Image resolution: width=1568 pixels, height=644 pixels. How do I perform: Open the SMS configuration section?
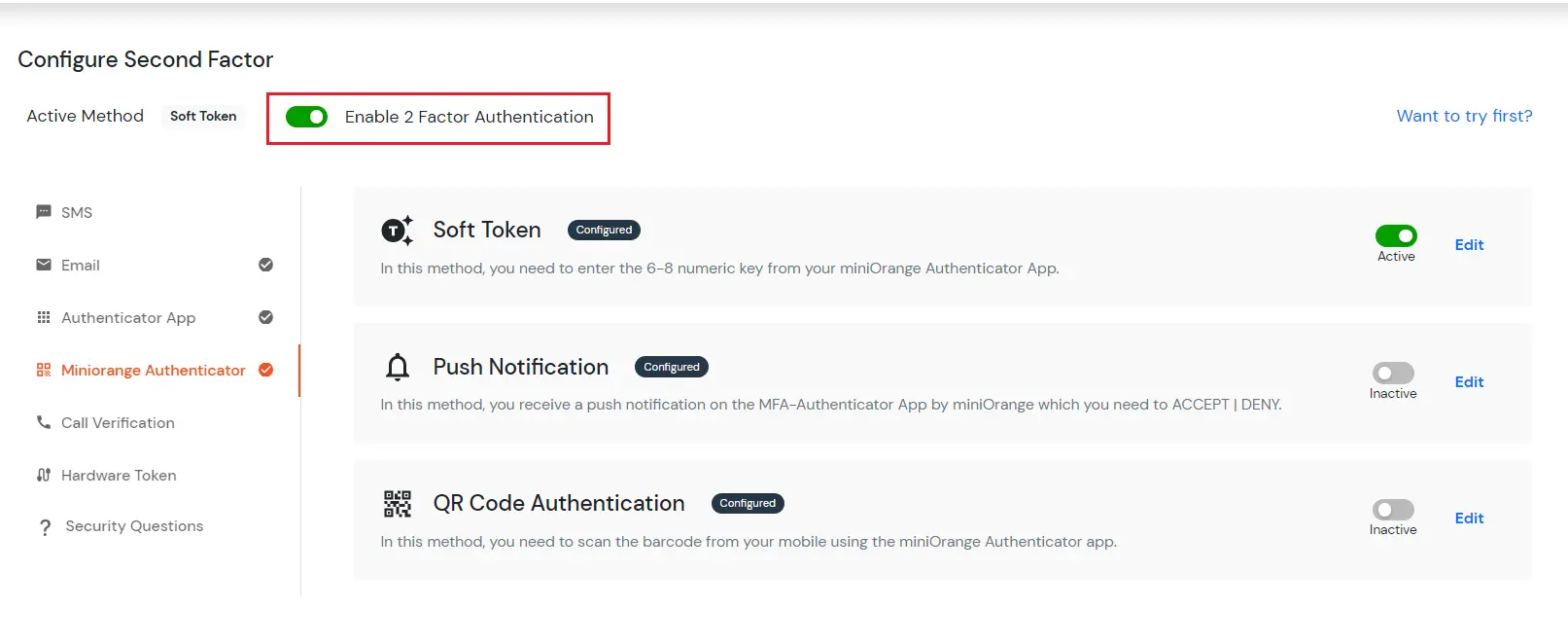[x=77, y=211]
